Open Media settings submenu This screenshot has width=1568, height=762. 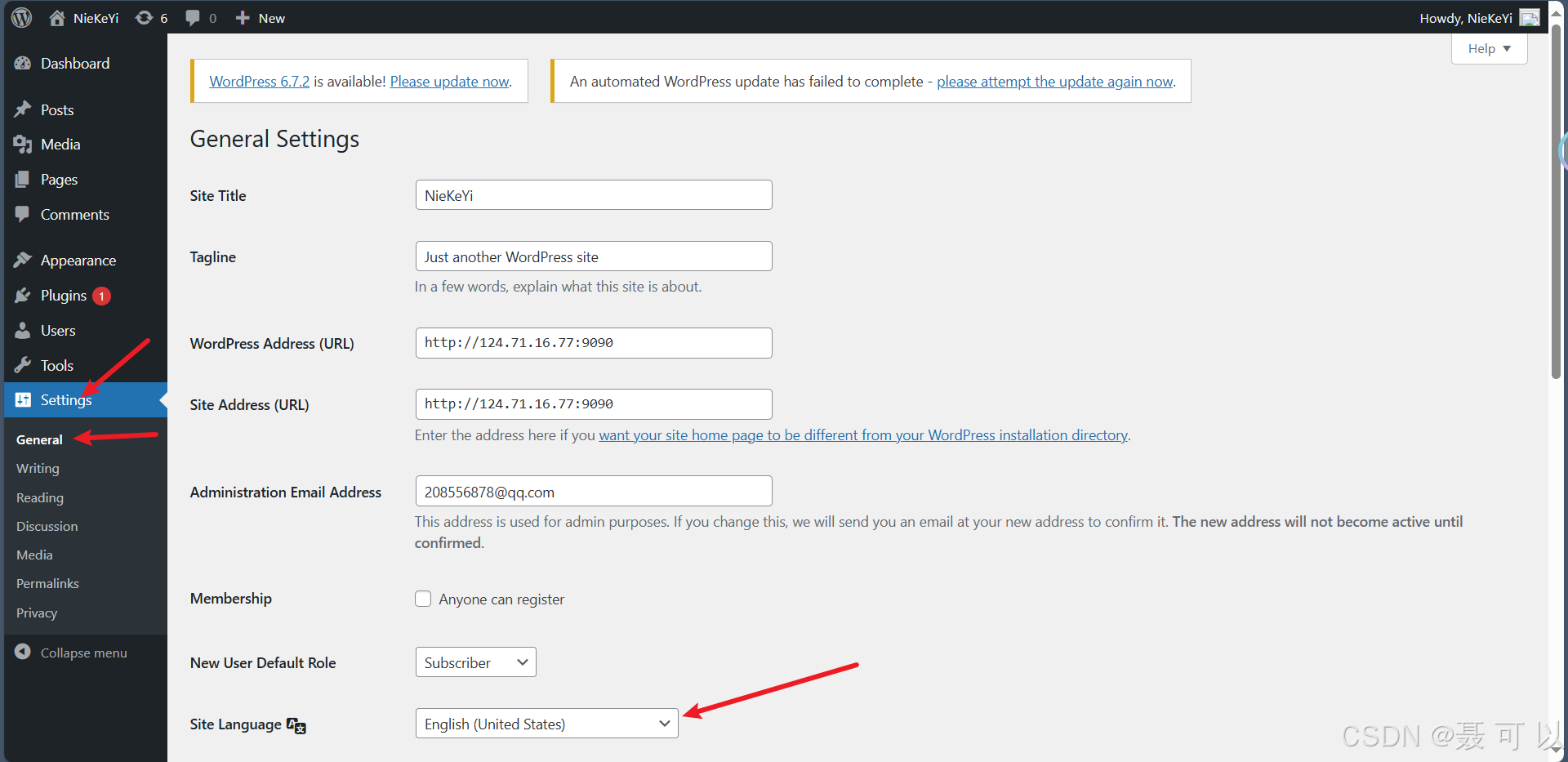pos(34,555)
